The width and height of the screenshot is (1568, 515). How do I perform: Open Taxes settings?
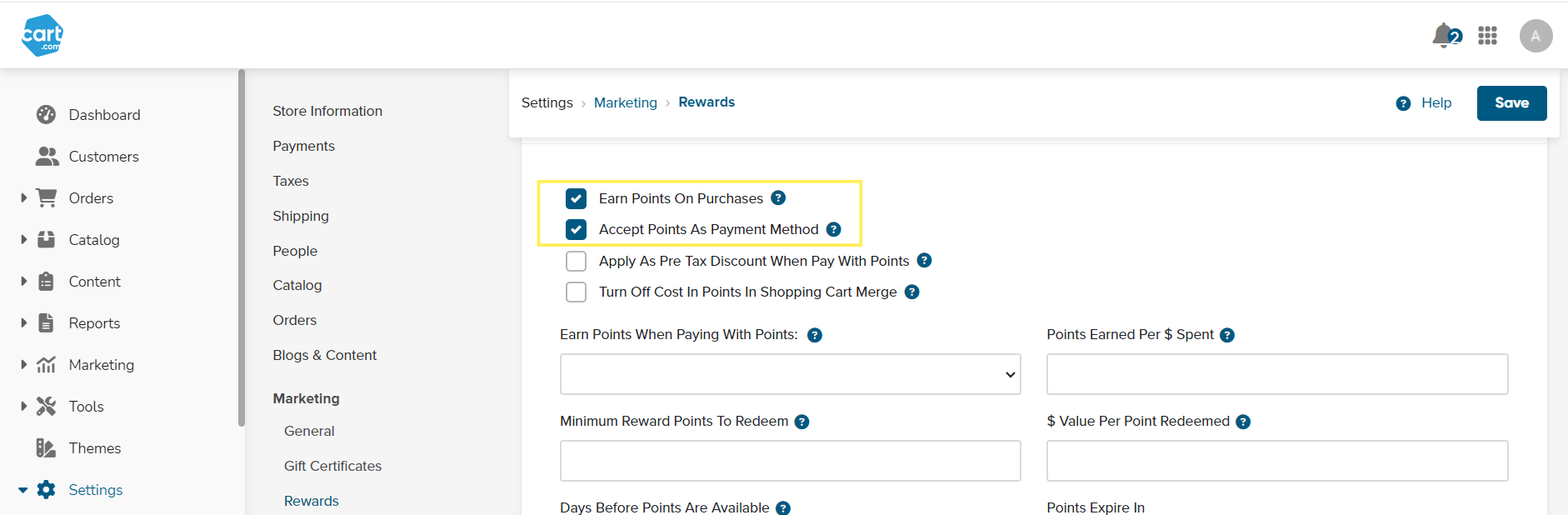tap(291, 181)
